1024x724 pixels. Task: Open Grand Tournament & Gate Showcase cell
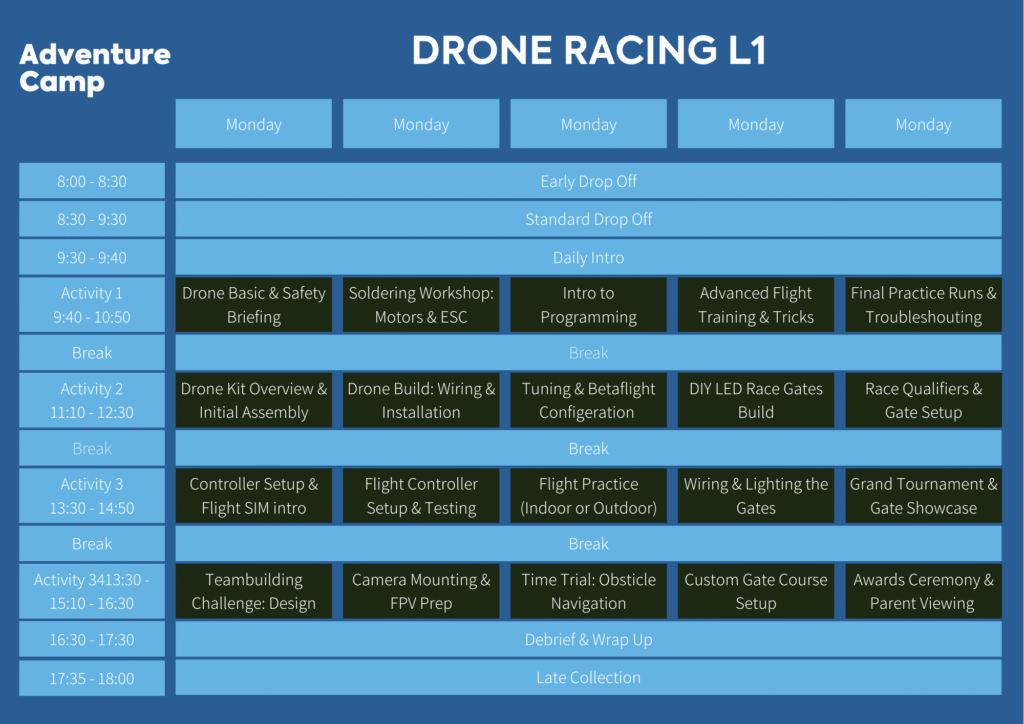tap(923, 496)
